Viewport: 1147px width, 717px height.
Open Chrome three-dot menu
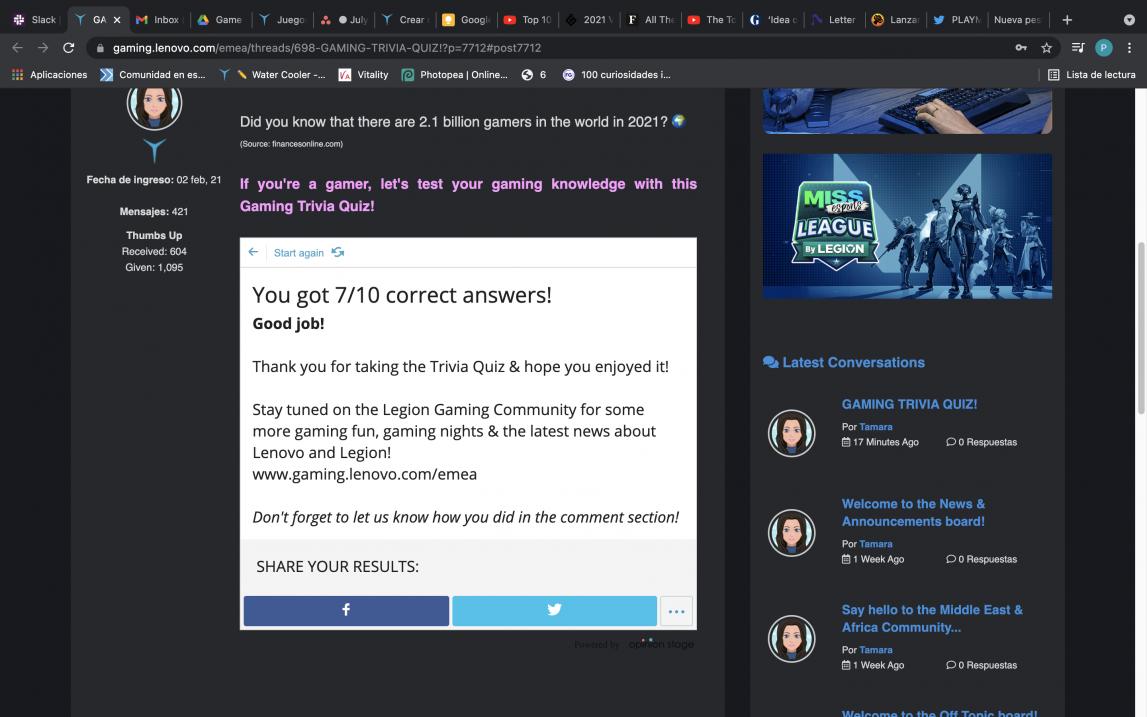[x=1130, y=48]
